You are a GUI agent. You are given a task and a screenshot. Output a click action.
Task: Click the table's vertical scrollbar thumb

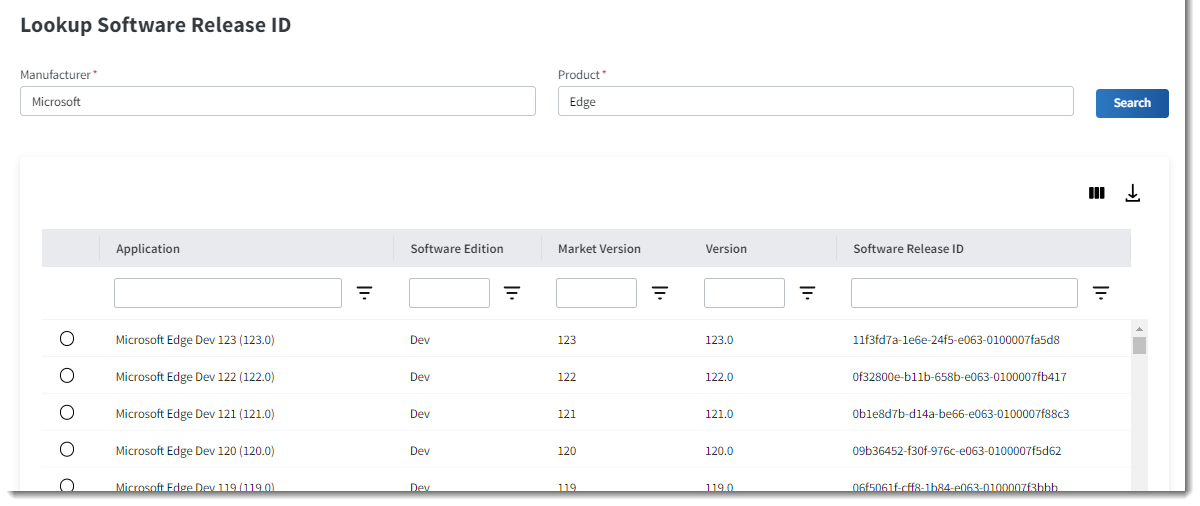[x=1139, y=346]
